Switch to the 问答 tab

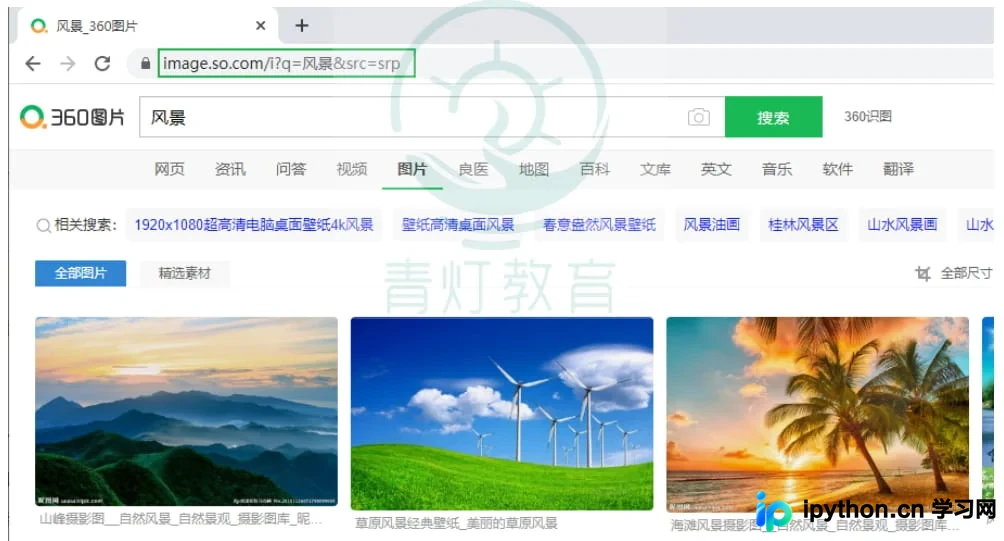pos(291,169)
